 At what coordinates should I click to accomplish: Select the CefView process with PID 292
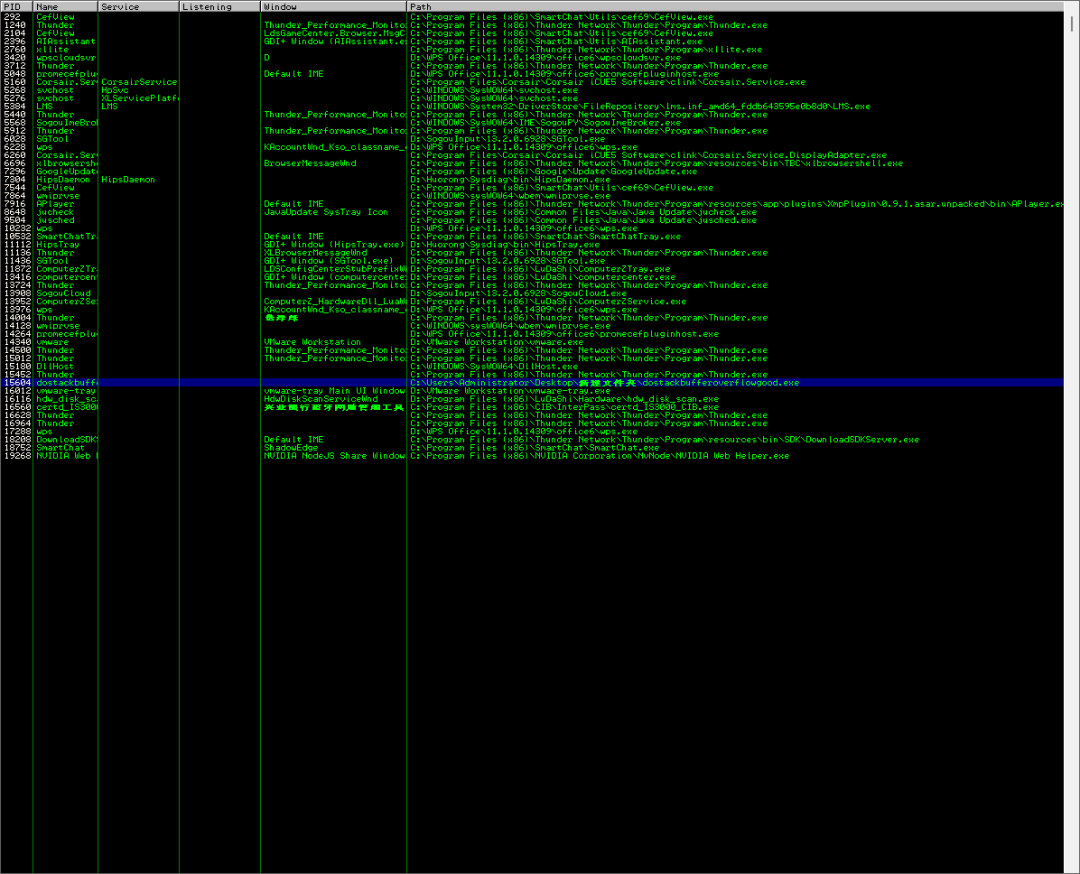(x=532, y=17)
